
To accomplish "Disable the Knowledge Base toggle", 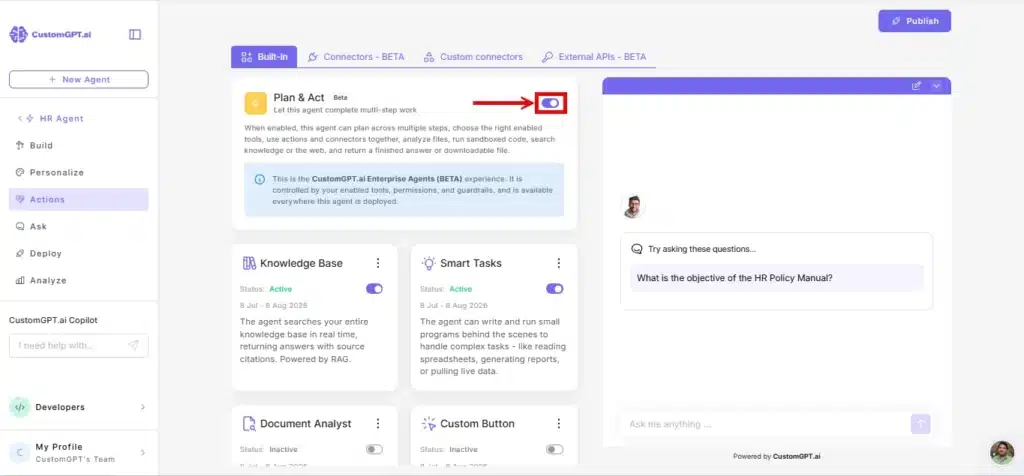I will coord(374,289).
